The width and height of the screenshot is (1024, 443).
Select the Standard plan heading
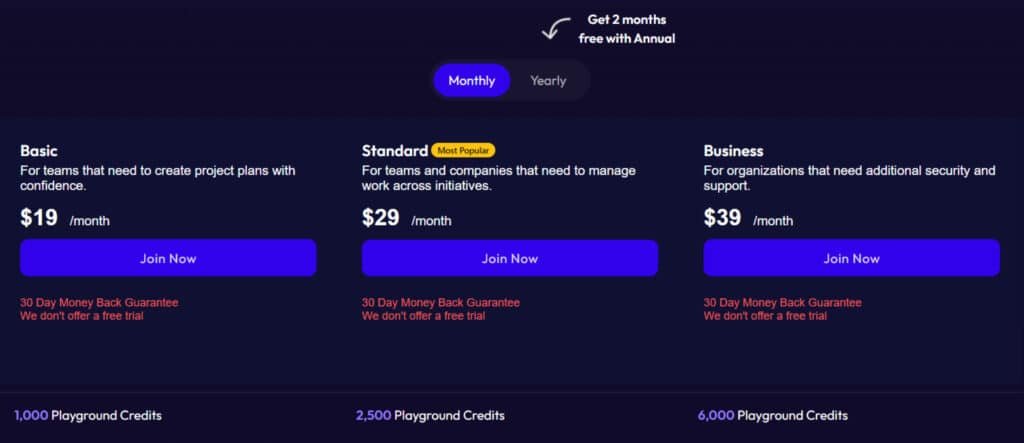(x=394, y=151)
